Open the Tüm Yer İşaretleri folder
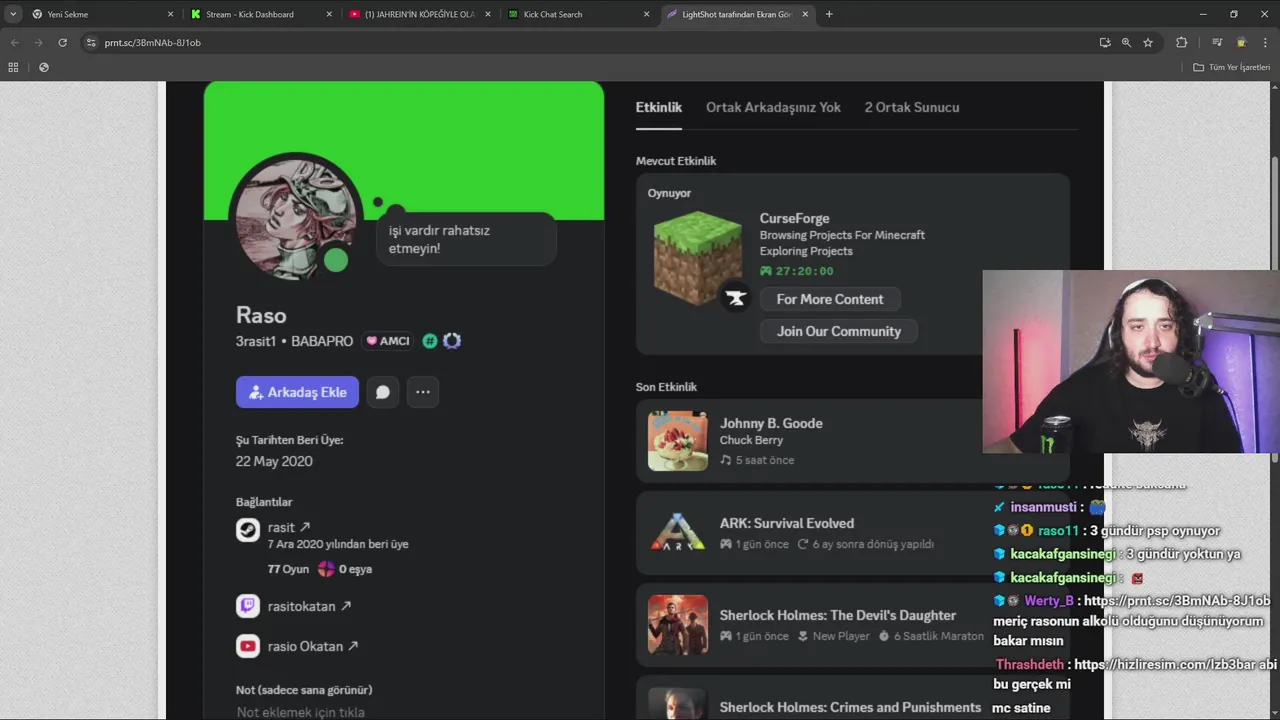Screen dimensions: 1280x720 [x=1231, y=67]
